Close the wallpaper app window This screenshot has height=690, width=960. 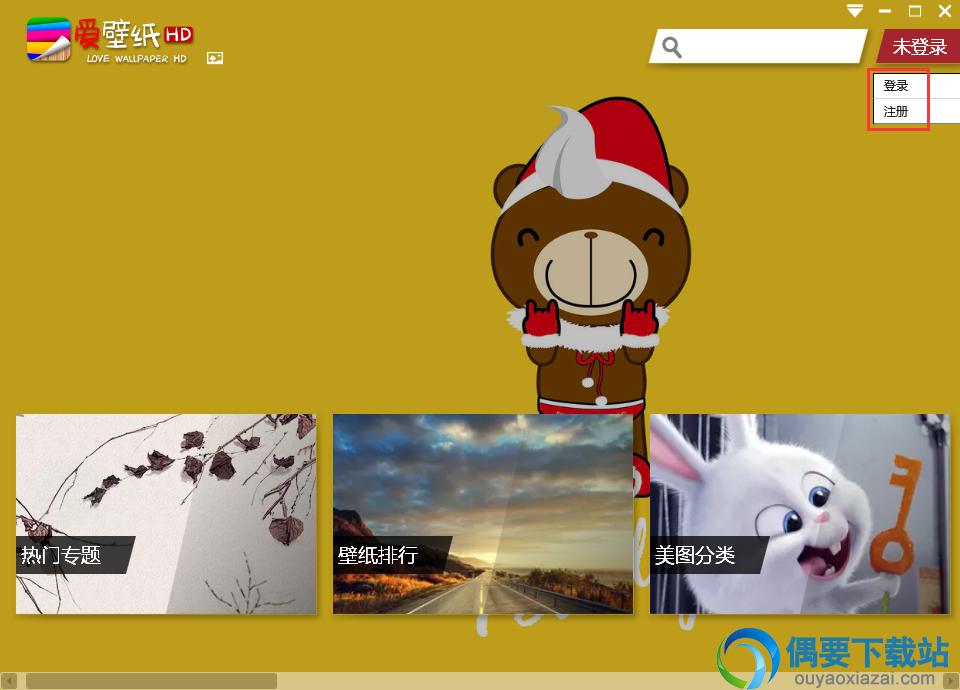click(945, 11)
